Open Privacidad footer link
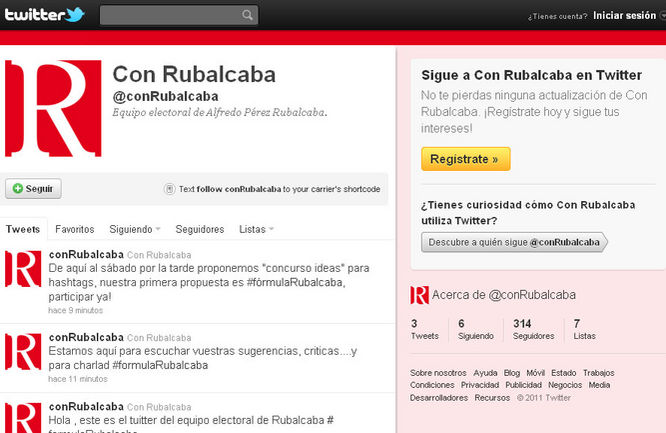The width and height of the screenshot is (666, 433). click(x=480, y=385)
